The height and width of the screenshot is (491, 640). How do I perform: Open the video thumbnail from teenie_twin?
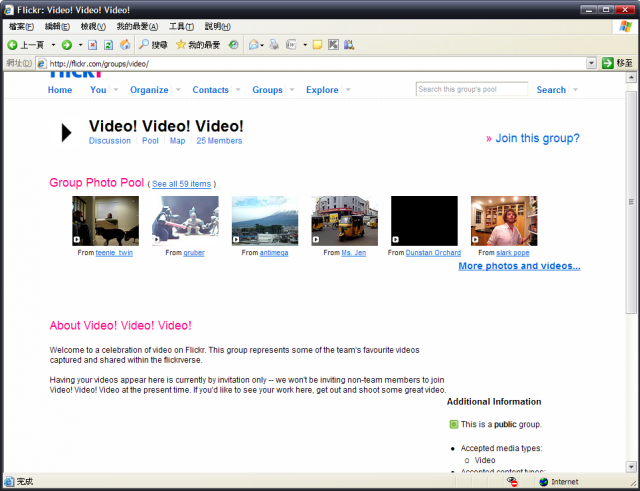pos(106,221)
